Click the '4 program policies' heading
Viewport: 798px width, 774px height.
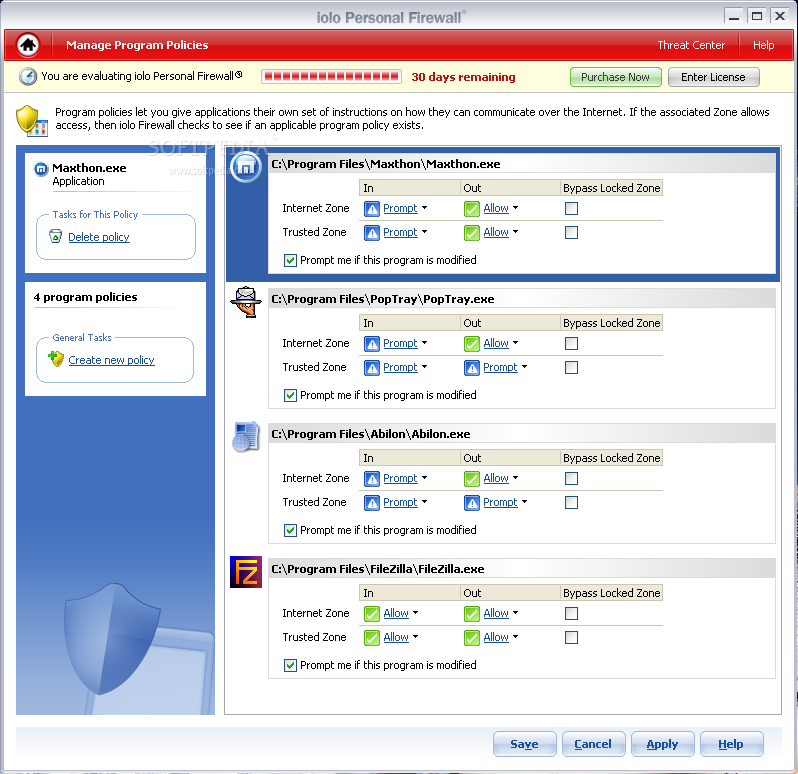(86, 297)
